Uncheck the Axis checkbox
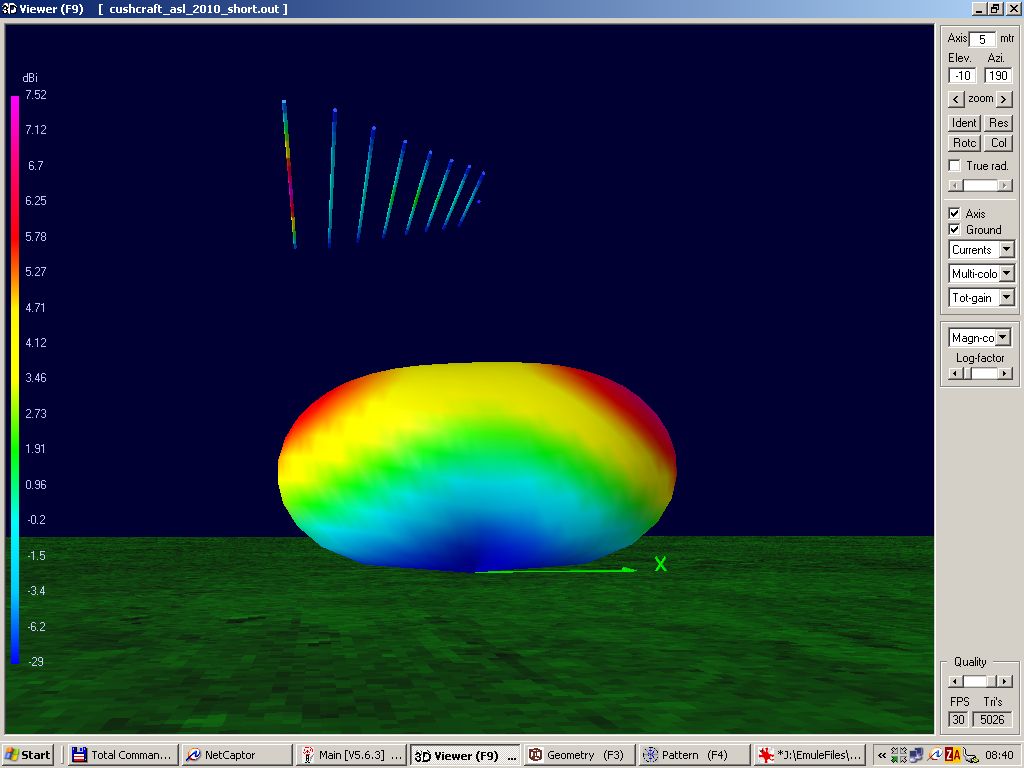The image size is (1024, 768). (955, 214)
